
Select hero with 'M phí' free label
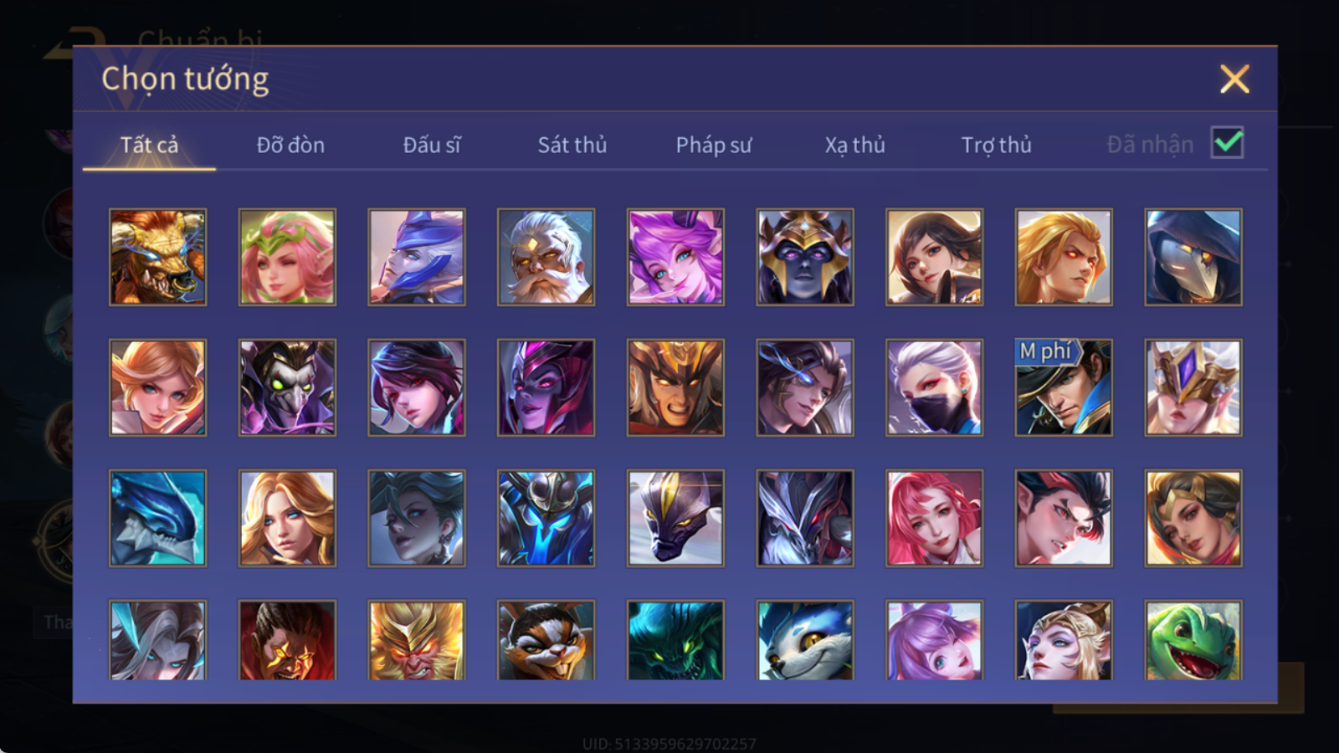click(1064, 388)
